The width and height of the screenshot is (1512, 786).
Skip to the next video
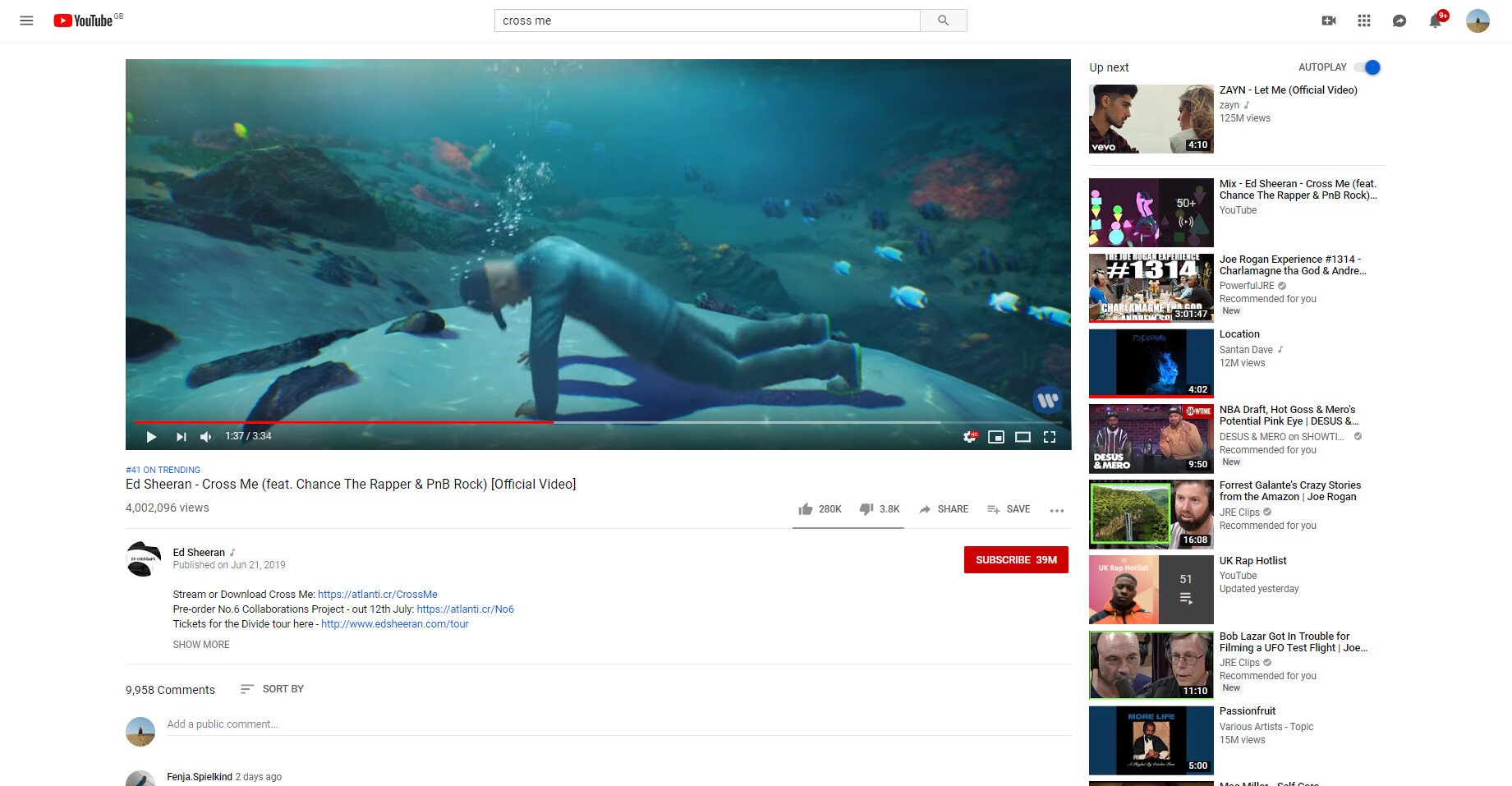tap(182, 436)
